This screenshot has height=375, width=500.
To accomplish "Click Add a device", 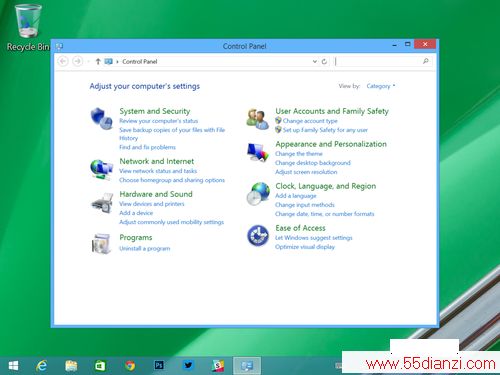I will coord(136,213).
